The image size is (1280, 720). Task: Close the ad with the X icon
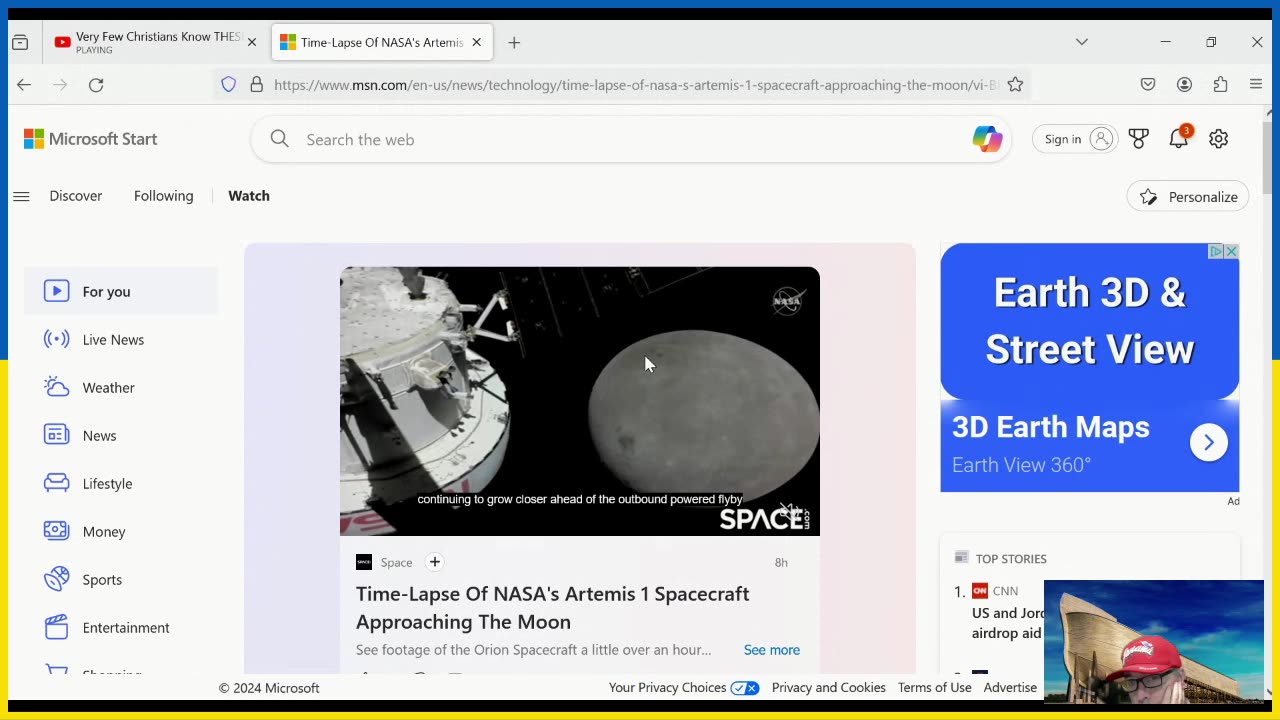(x=1231, y=251)
